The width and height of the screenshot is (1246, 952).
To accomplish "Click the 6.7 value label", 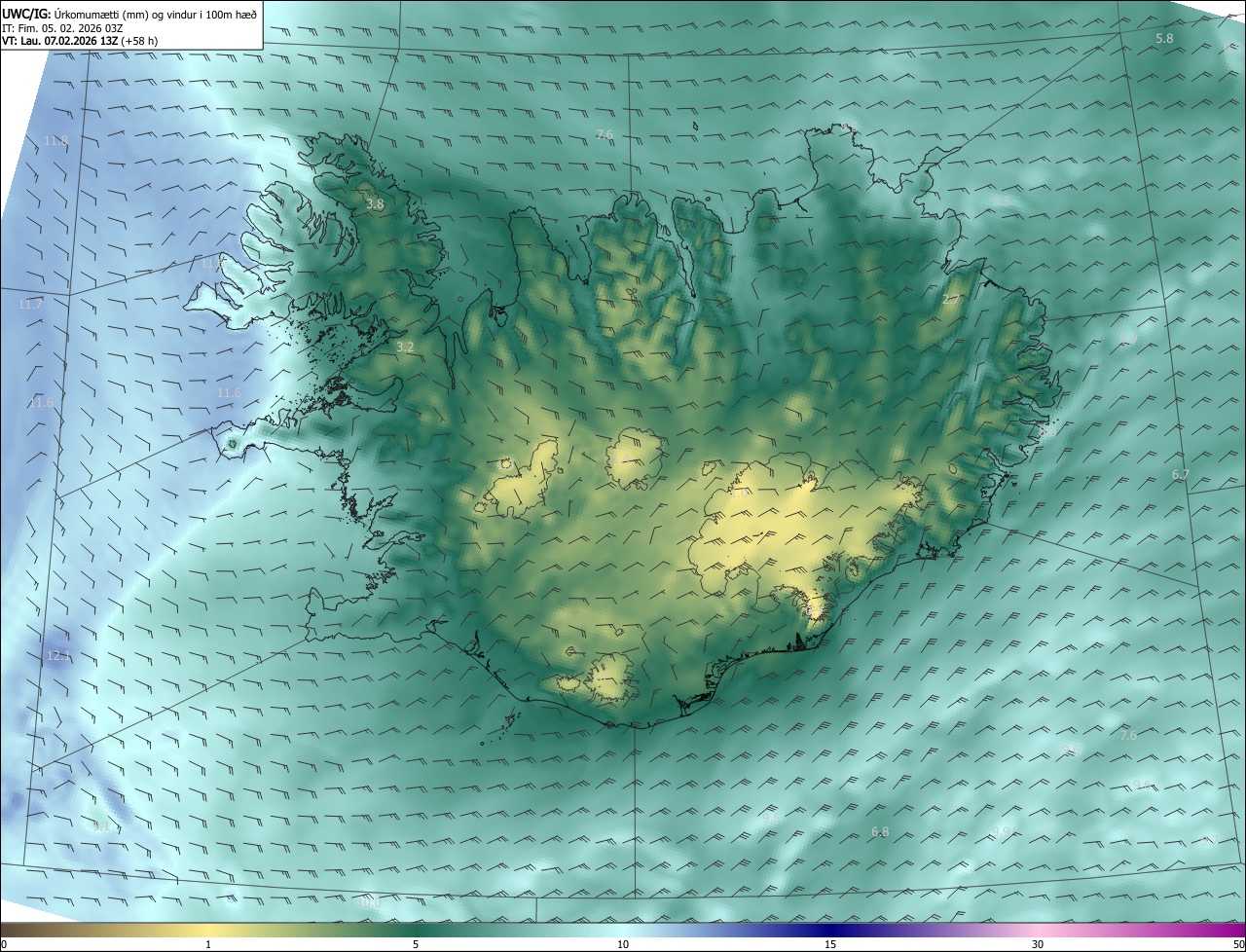I will coord(1181,474).
